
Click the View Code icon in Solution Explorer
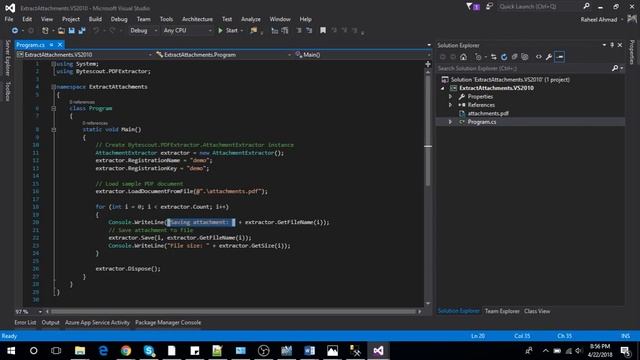tap(539, 57)
